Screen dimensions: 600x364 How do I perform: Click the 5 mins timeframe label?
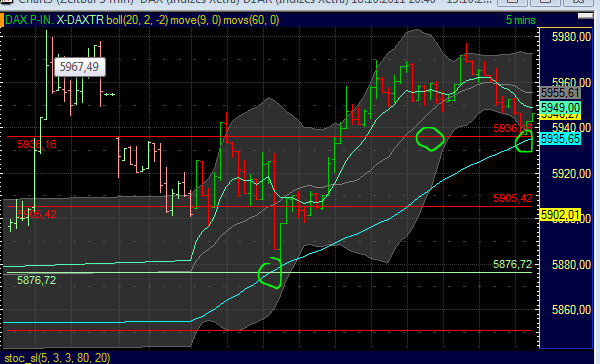point(520,20)
